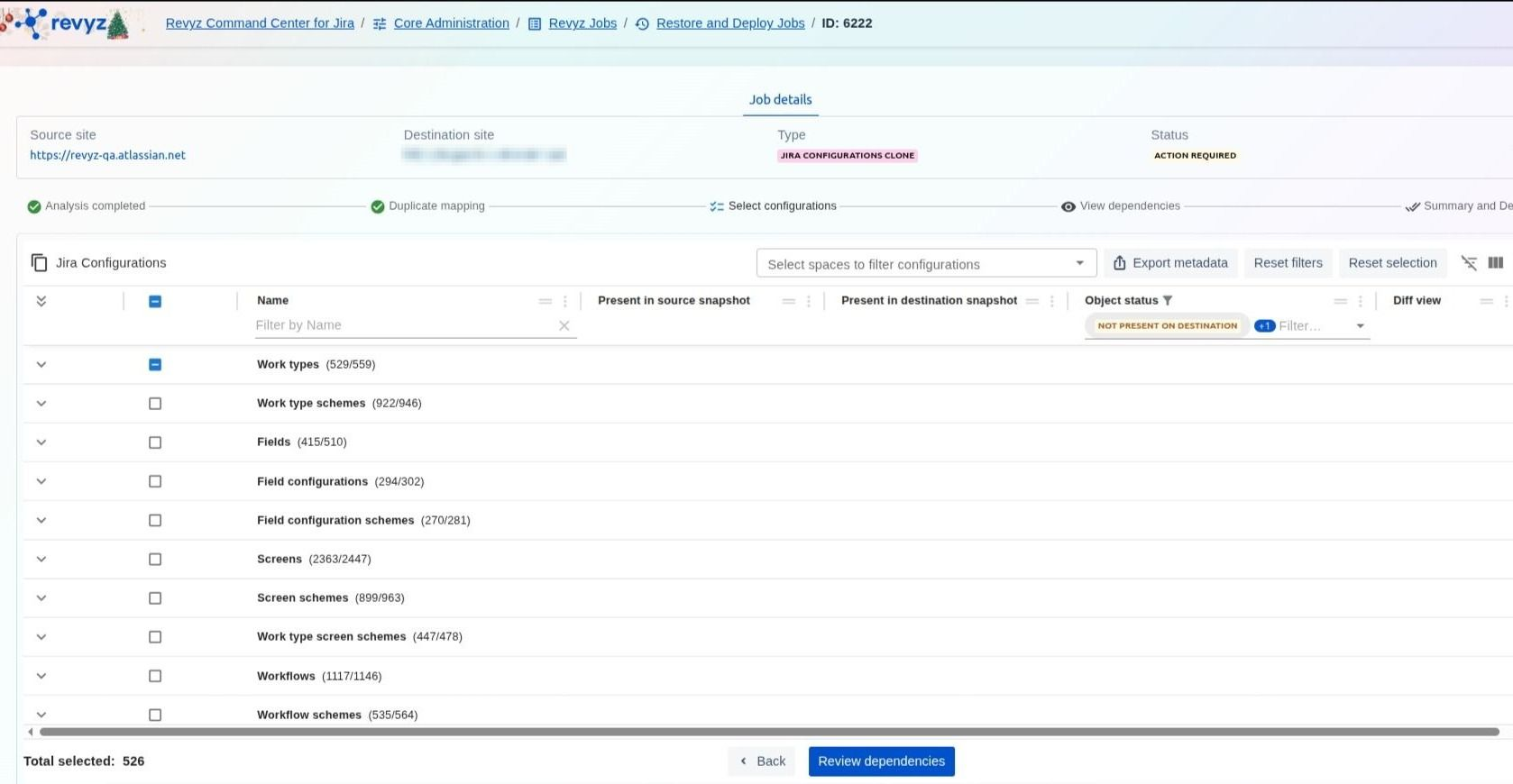
Task: Go to the View dependencies step
Action: tap(1129, 206)
